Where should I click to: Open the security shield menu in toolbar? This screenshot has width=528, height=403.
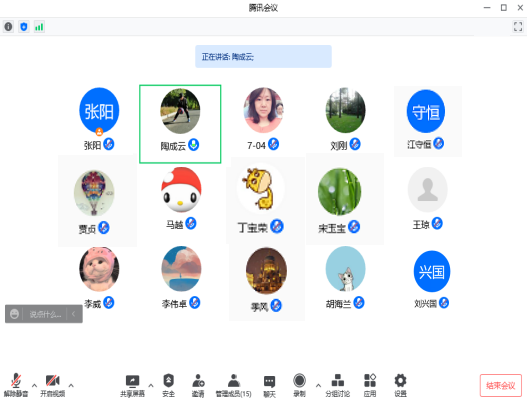tap(168, 385)
